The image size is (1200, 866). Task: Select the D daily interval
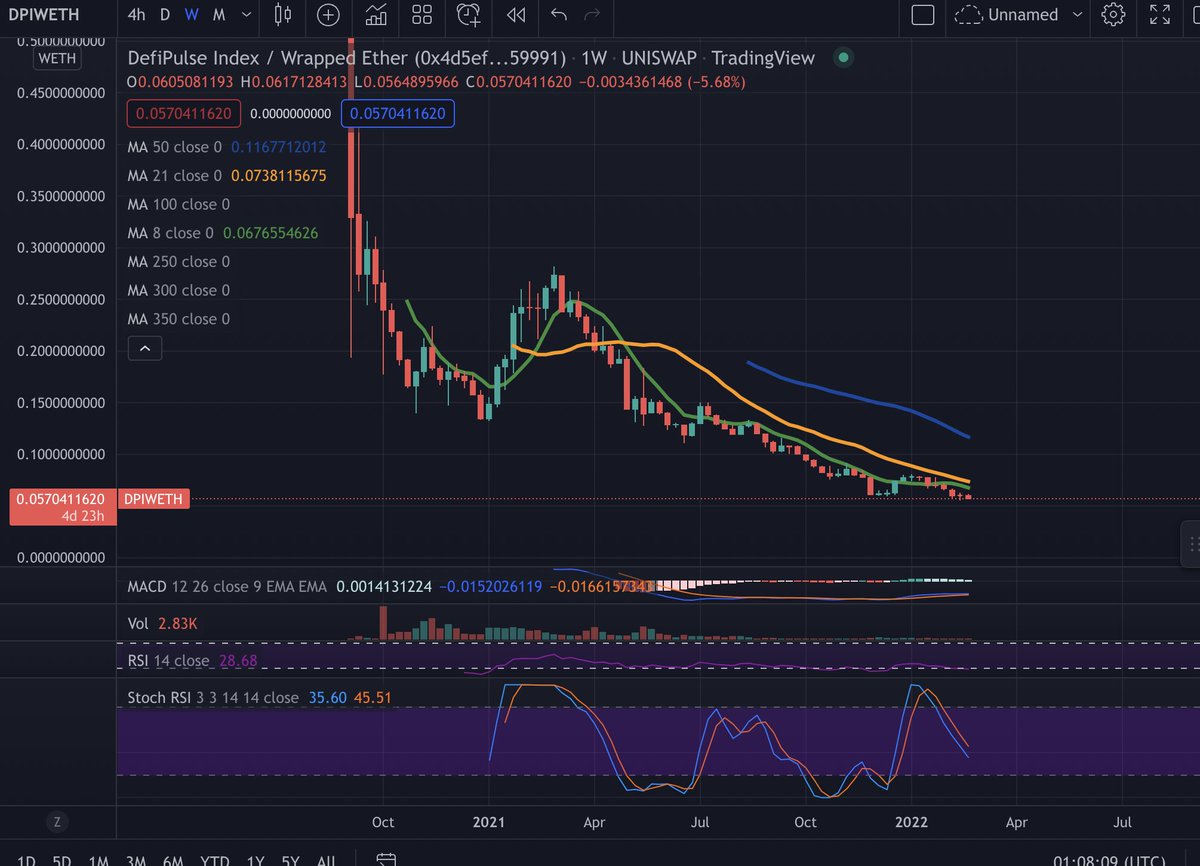[x=165, y=15]
